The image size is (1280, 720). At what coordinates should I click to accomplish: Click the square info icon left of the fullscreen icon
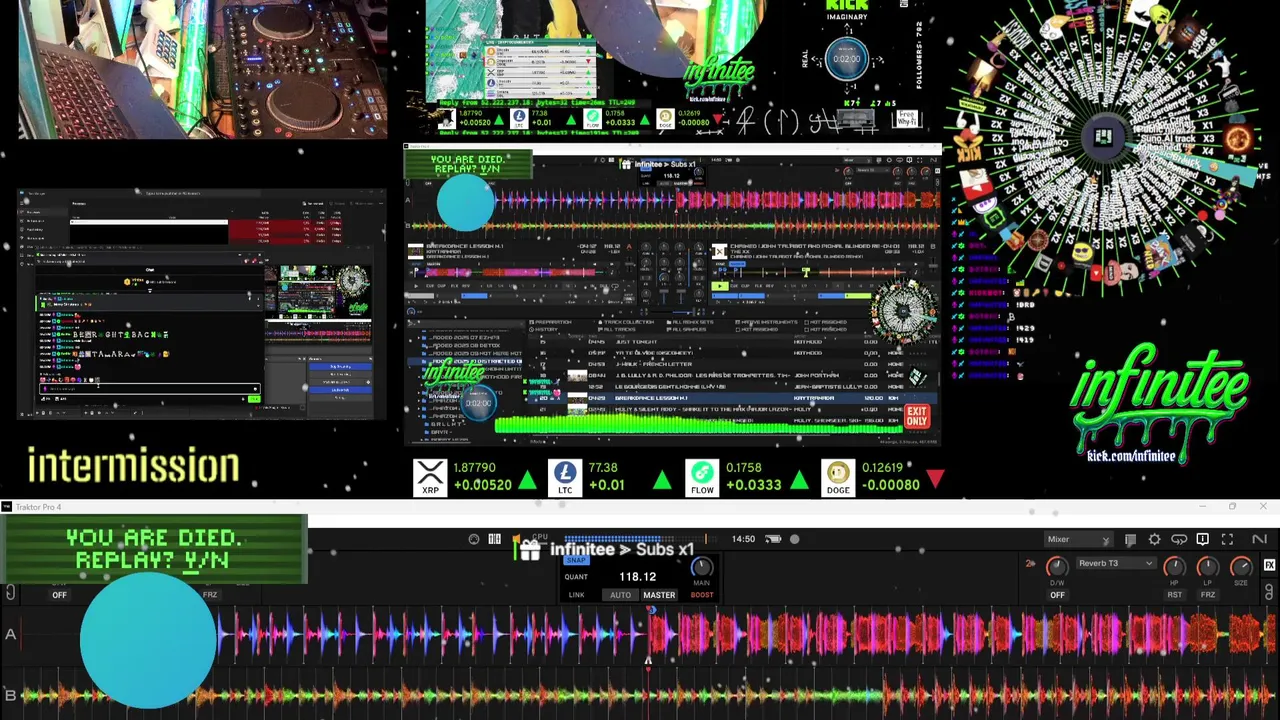(1202, 539)
